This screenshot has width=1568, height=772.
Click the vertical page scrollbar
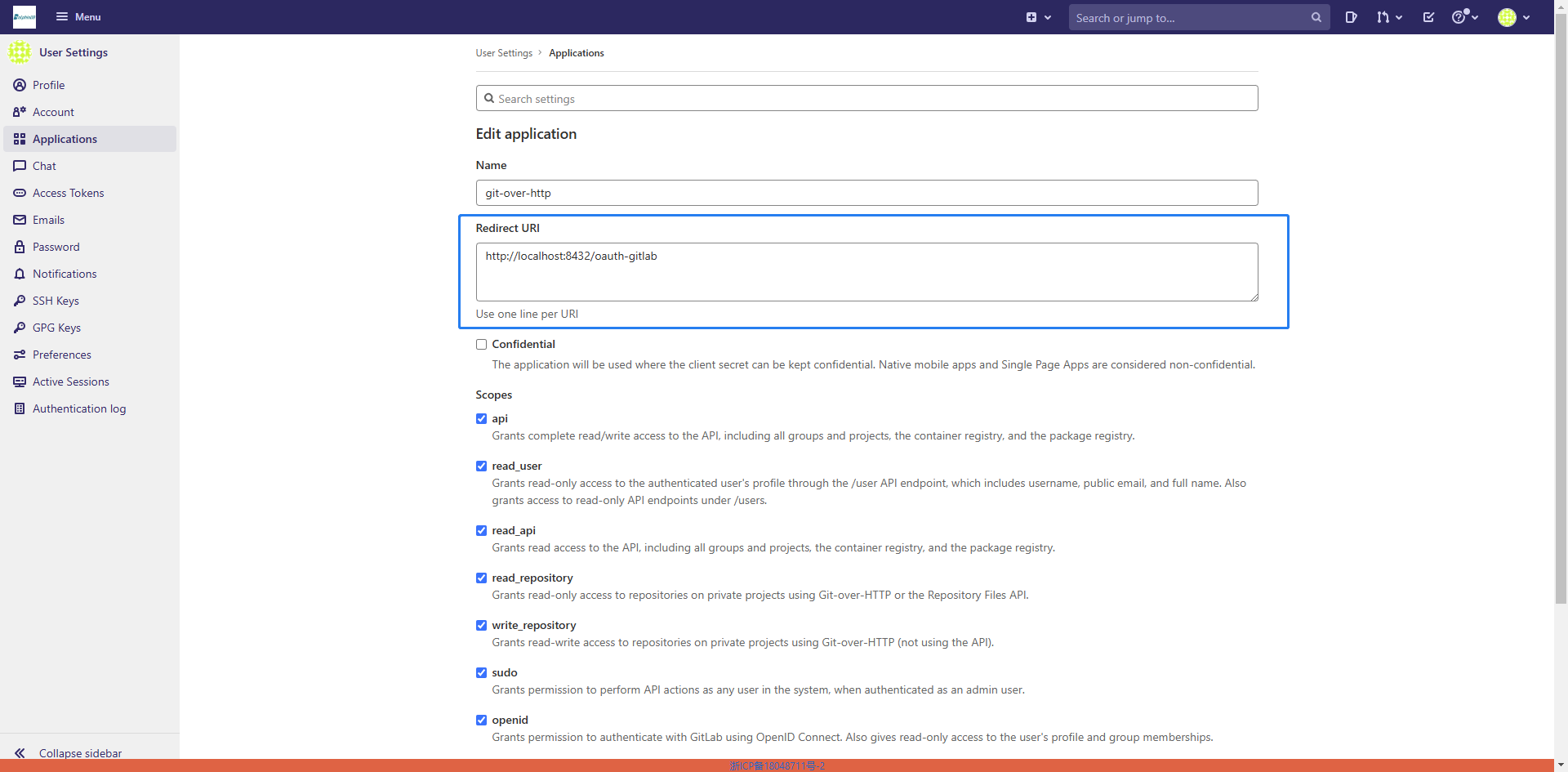click(x=1561, y=327)
